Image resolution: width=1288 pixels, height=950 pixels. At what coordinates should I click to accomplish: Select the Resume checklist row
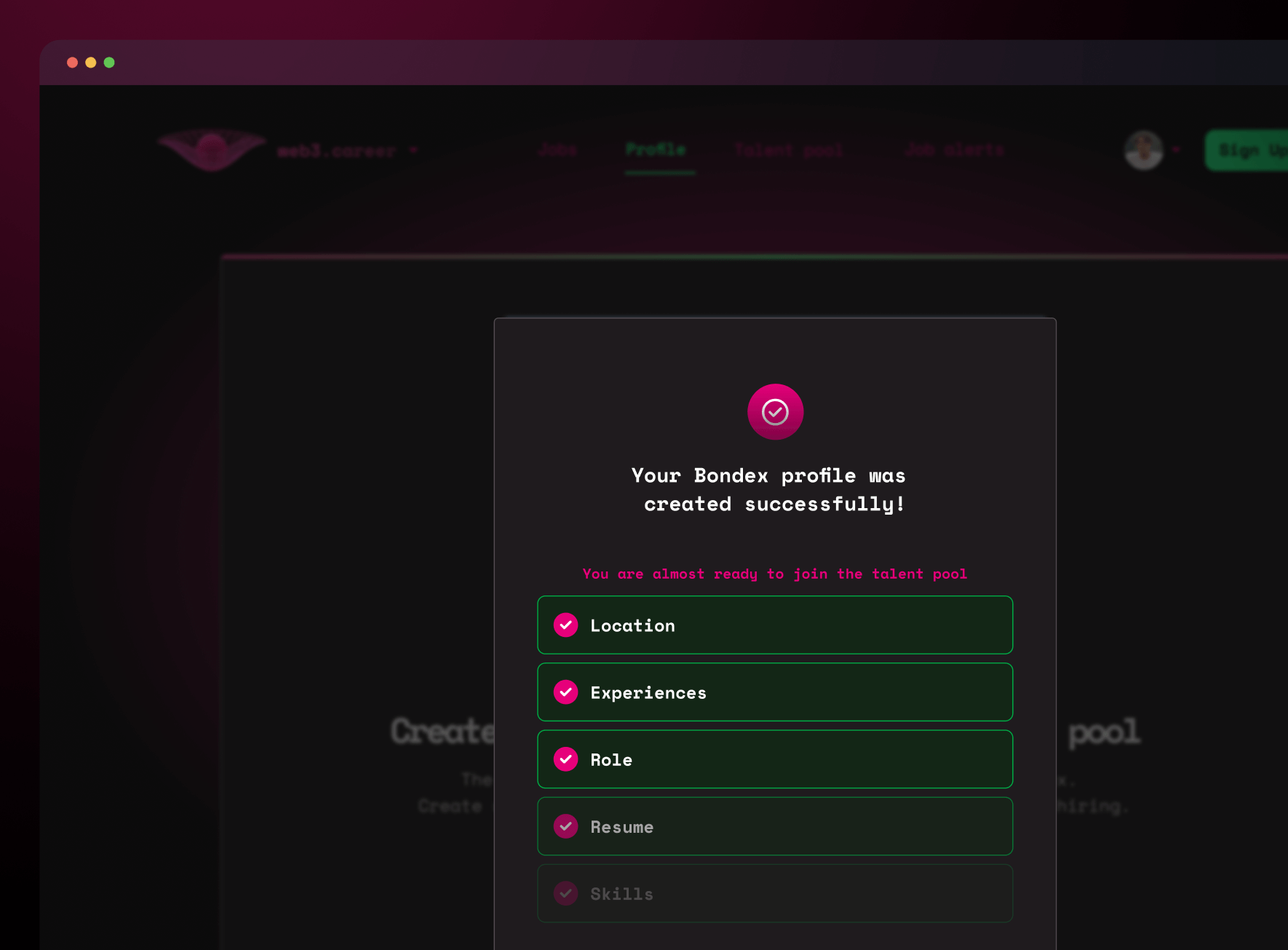point(775,826)
